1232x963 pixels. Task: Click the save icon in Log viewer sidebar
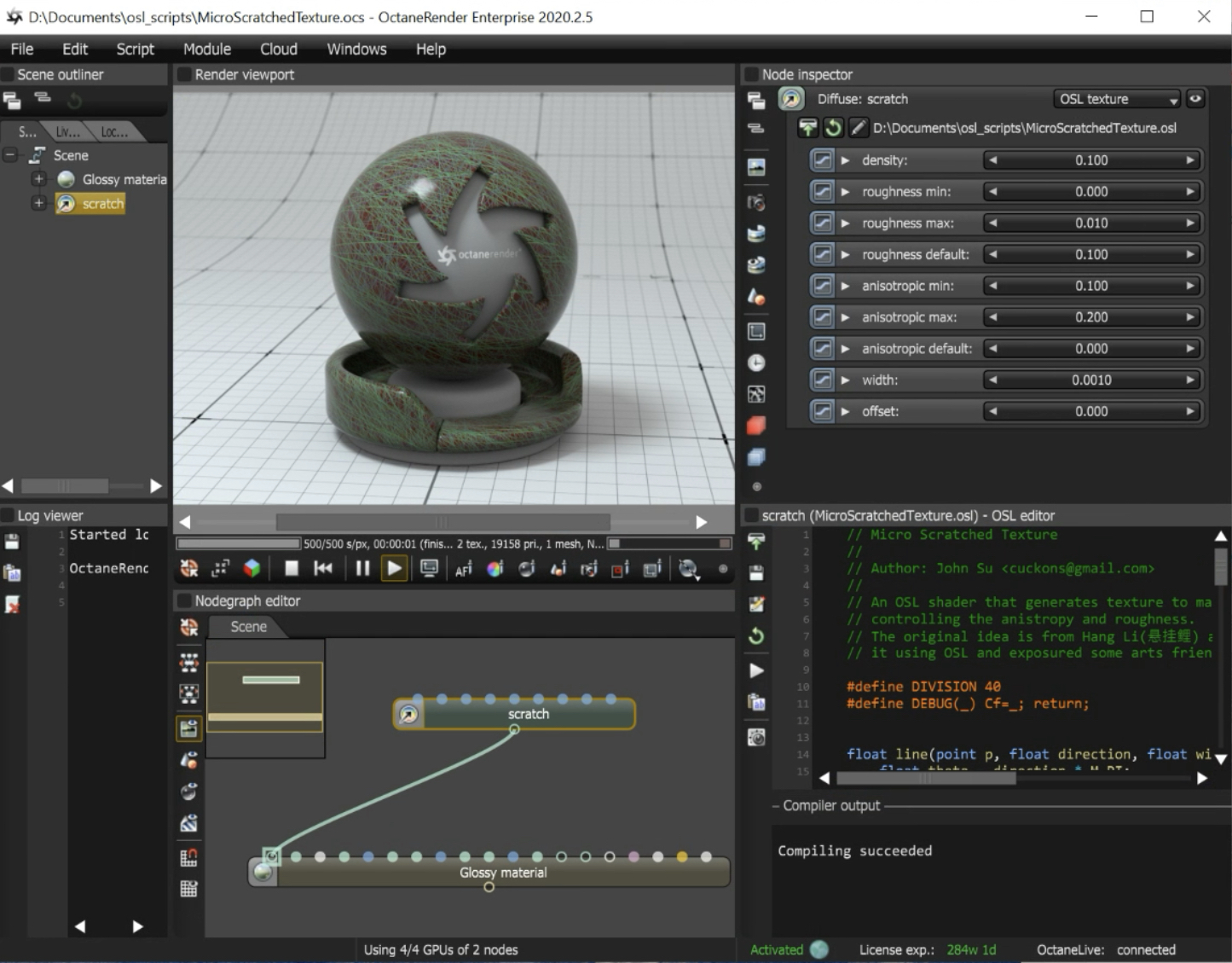coord(12,542)
